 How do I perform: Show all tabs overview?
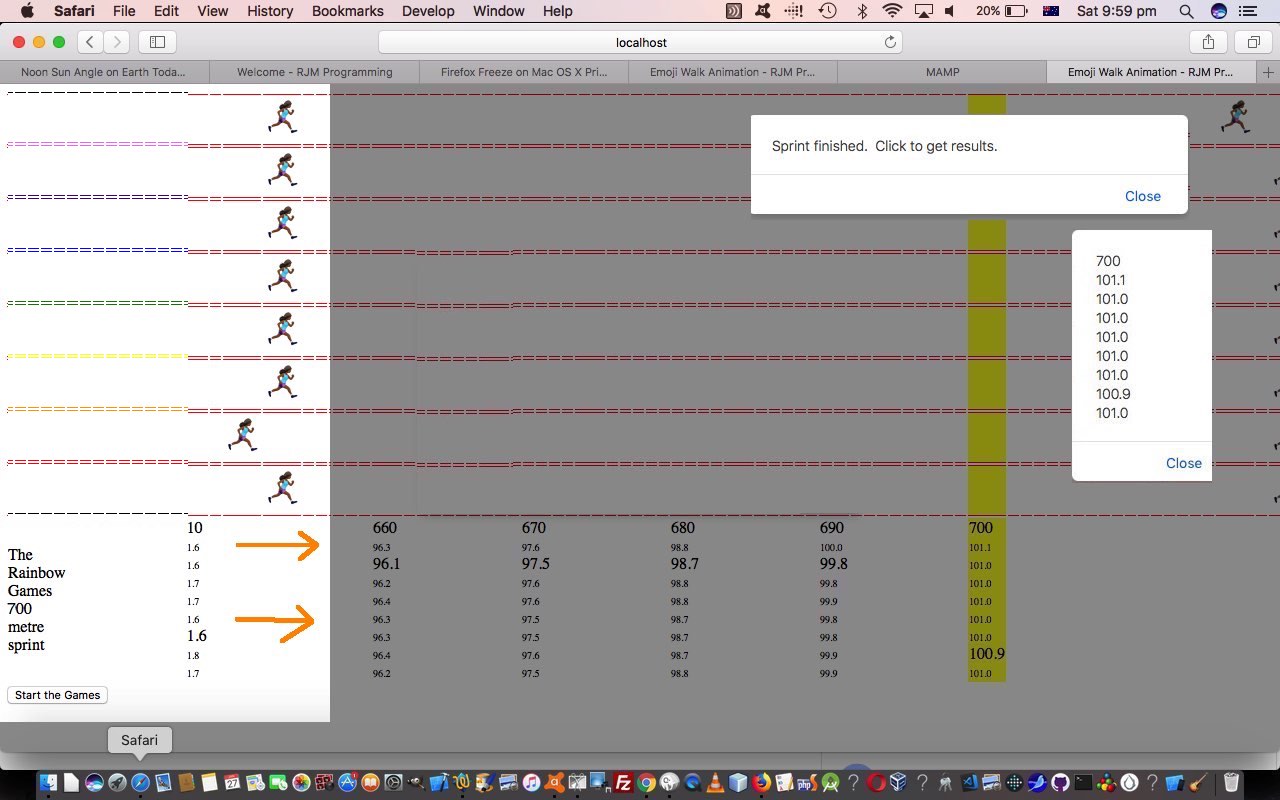1253,42
